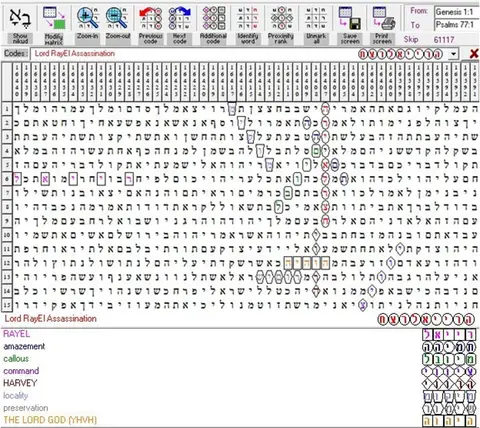Image resolution: width=480 pixels, height=428 pixels.
Task: Open Proximity rank tool
Action: pyautogui.click(x=281, y=18)
